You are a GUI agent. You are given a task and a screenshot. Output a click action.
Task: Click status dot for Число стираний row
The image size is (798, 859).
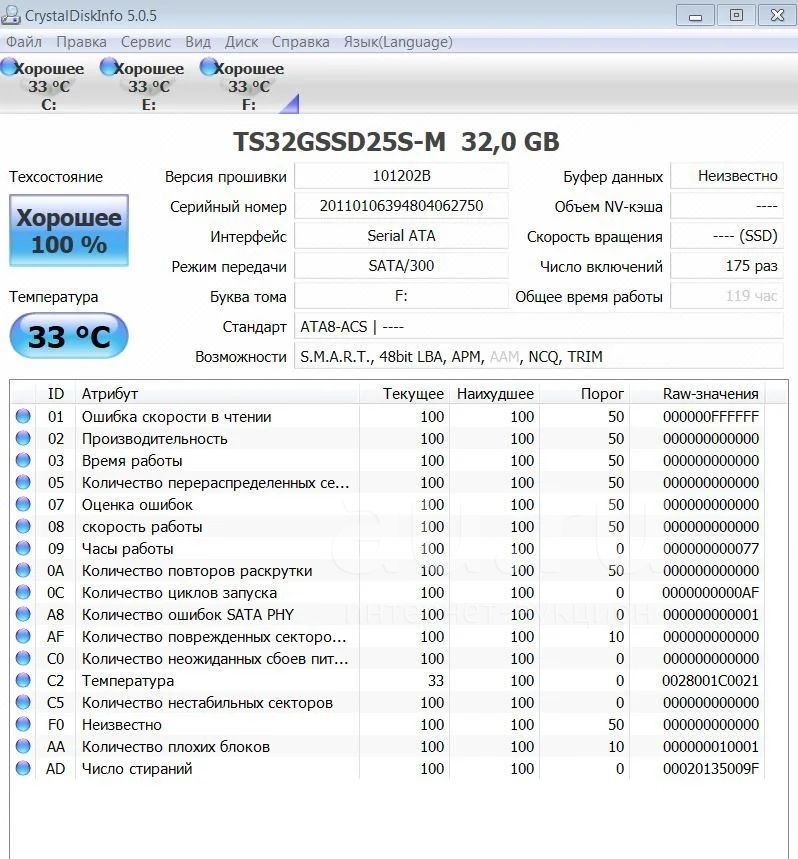pyautogui.click(x=23, y=768)
